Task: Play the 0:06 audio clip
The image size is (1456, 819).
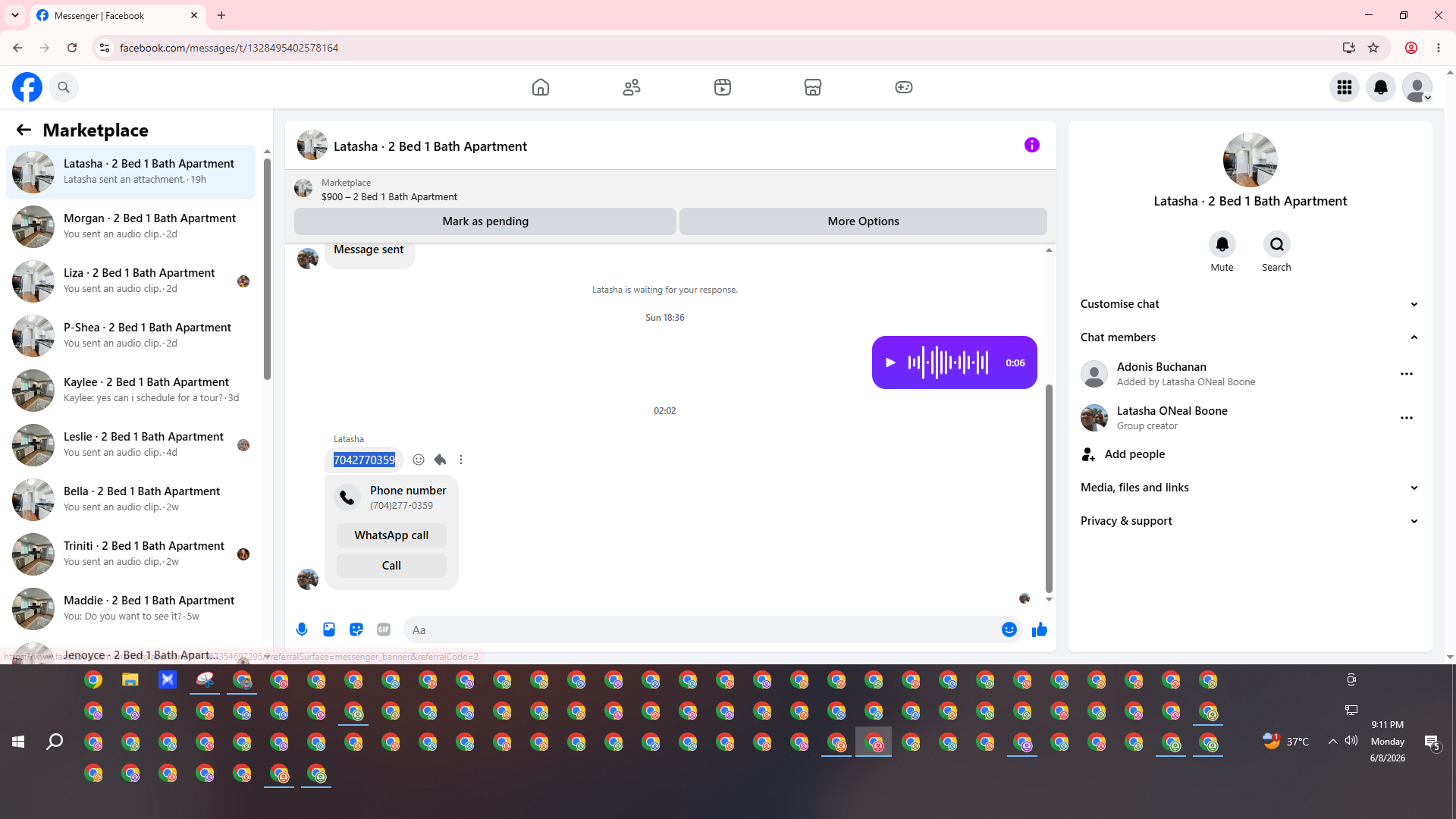Action: click(891, 362)
